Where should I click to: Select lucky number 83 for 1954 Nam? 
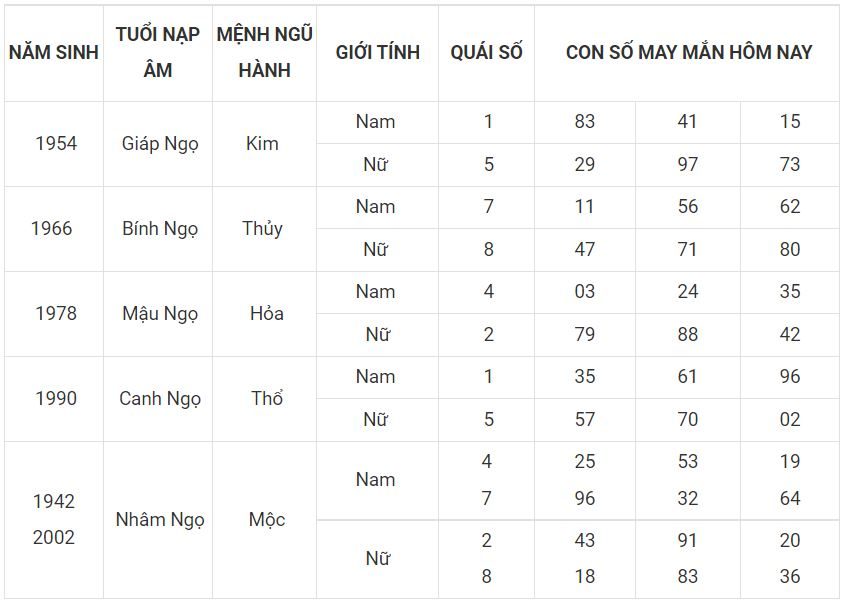(584, 122)
